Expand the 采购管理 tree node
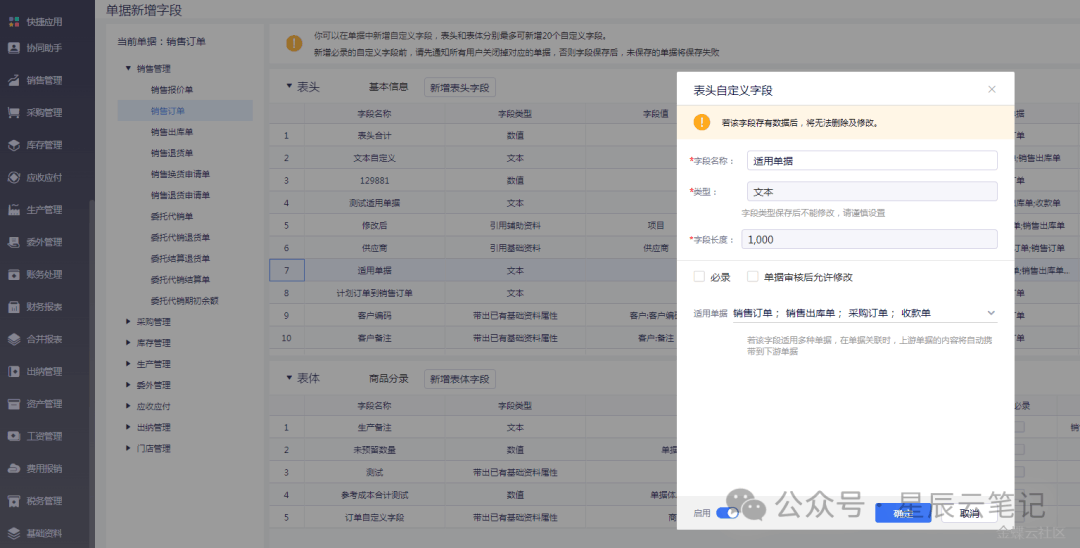Viewport: 1080px width, 548px height. (128, 322)
